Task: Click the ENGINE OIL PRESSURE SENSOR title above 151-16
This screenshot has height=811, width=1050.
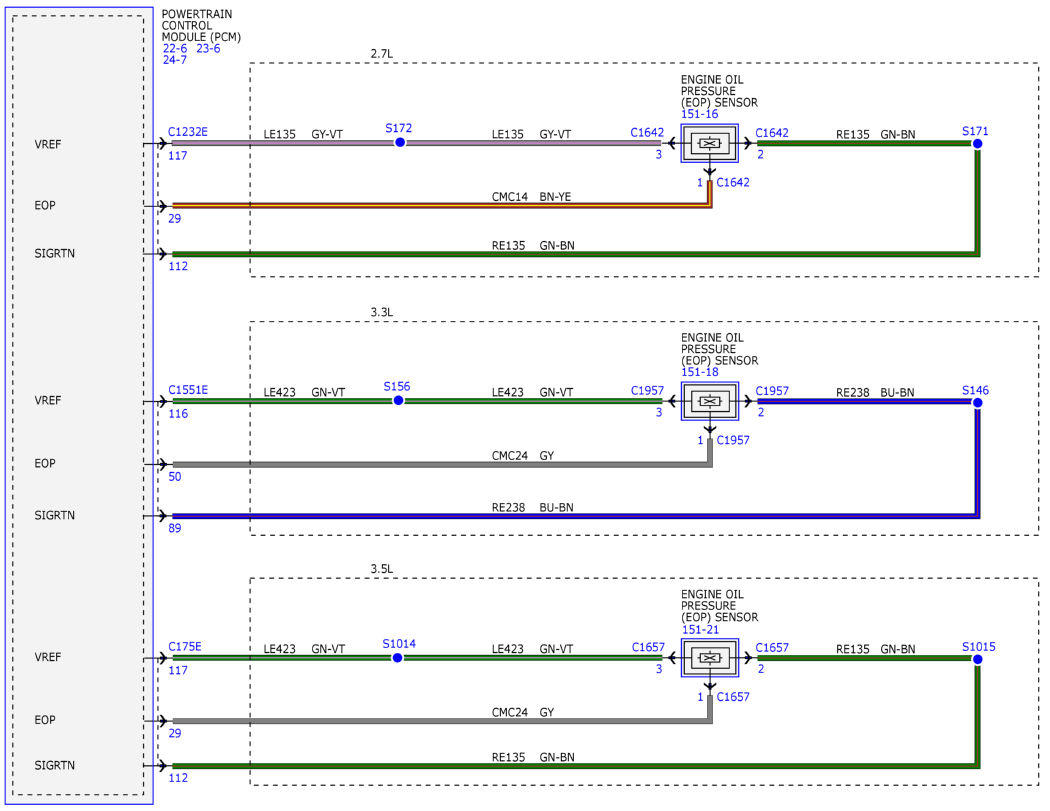Action: [x=719, y=91]
